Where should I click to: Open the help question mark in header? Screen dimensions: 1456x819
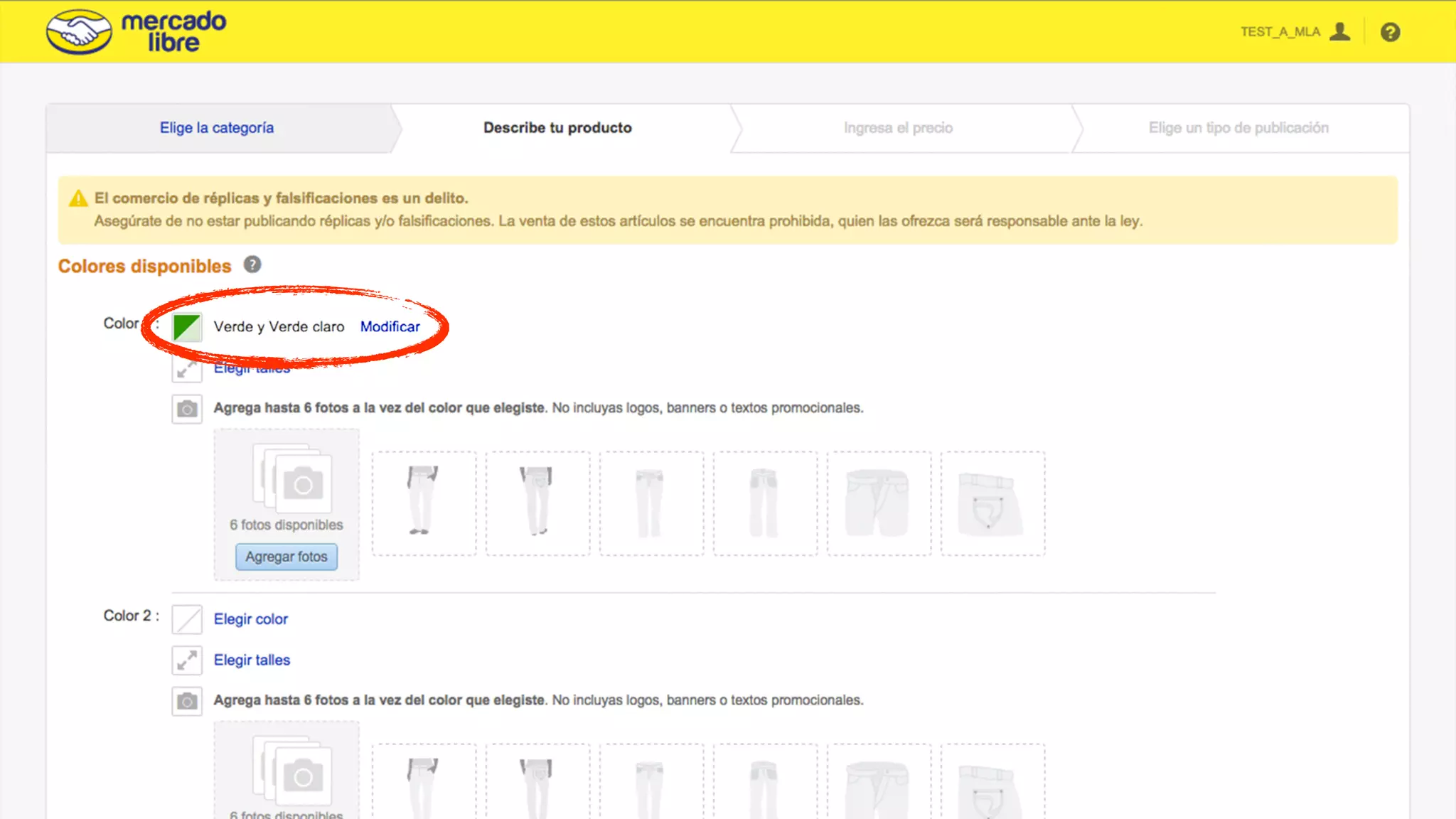pyautogui.click(x=1390, y=32)
